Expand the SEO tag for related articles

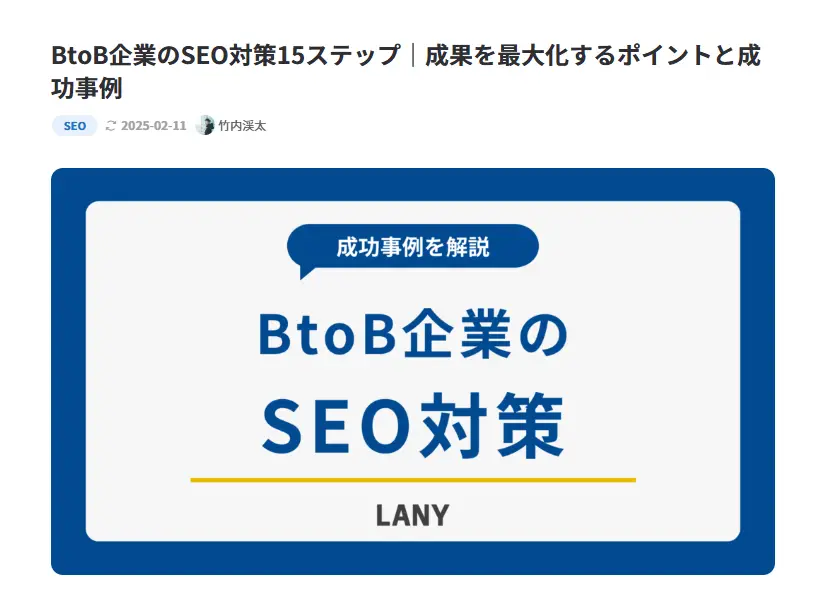[73, 126]
